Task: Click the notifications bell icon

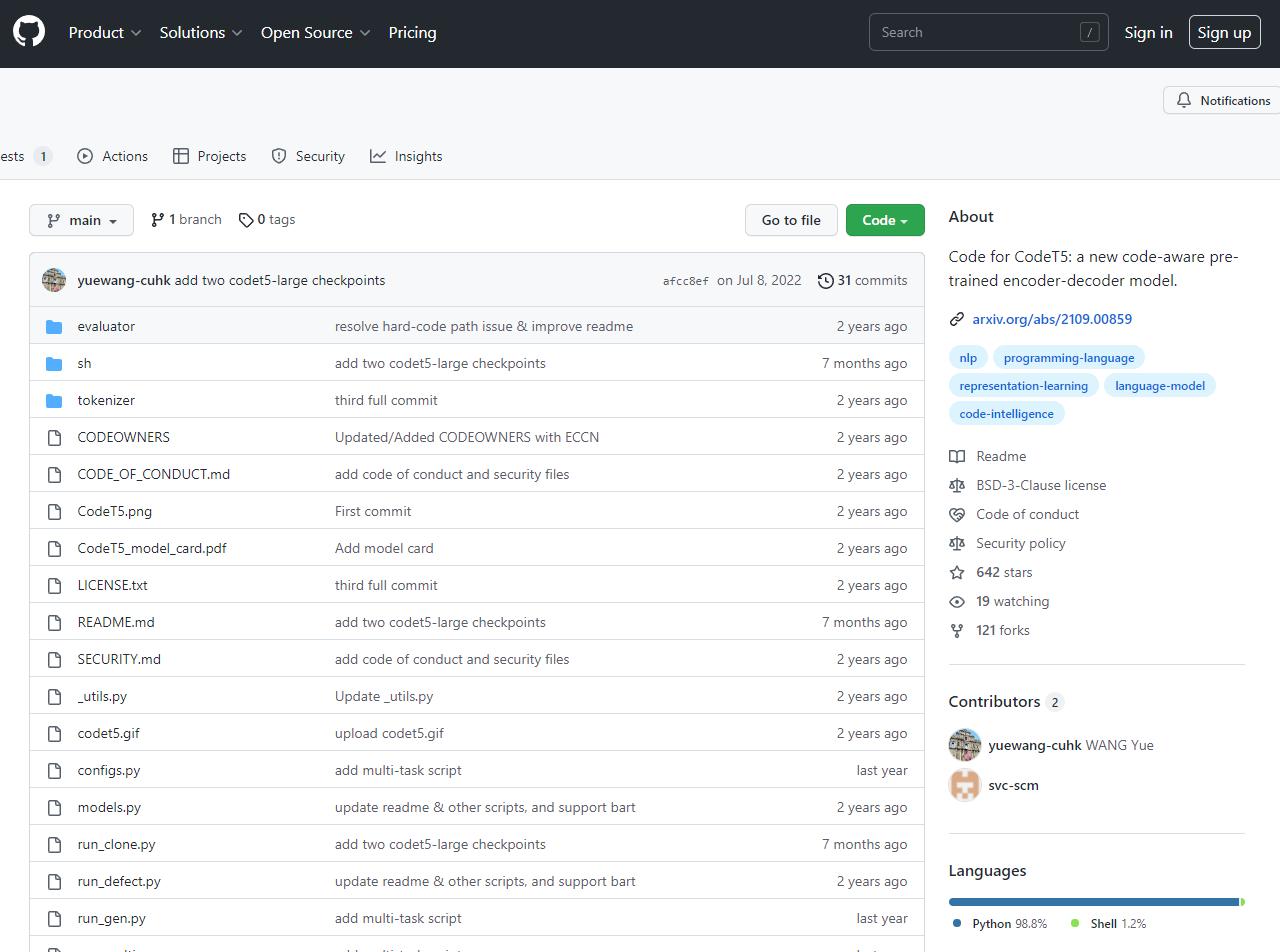Action: (x=1184, y=100)
